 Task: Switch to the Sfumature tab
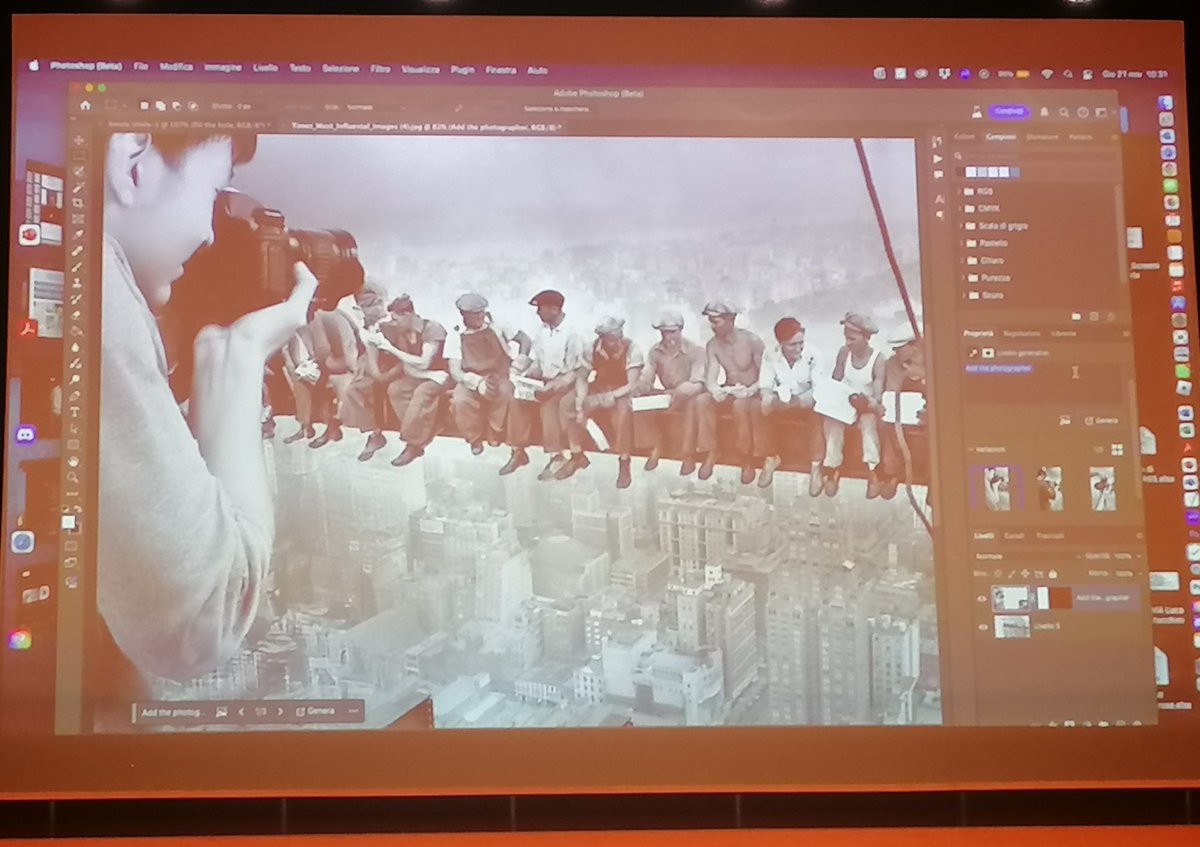click(x=1042, y=137)
